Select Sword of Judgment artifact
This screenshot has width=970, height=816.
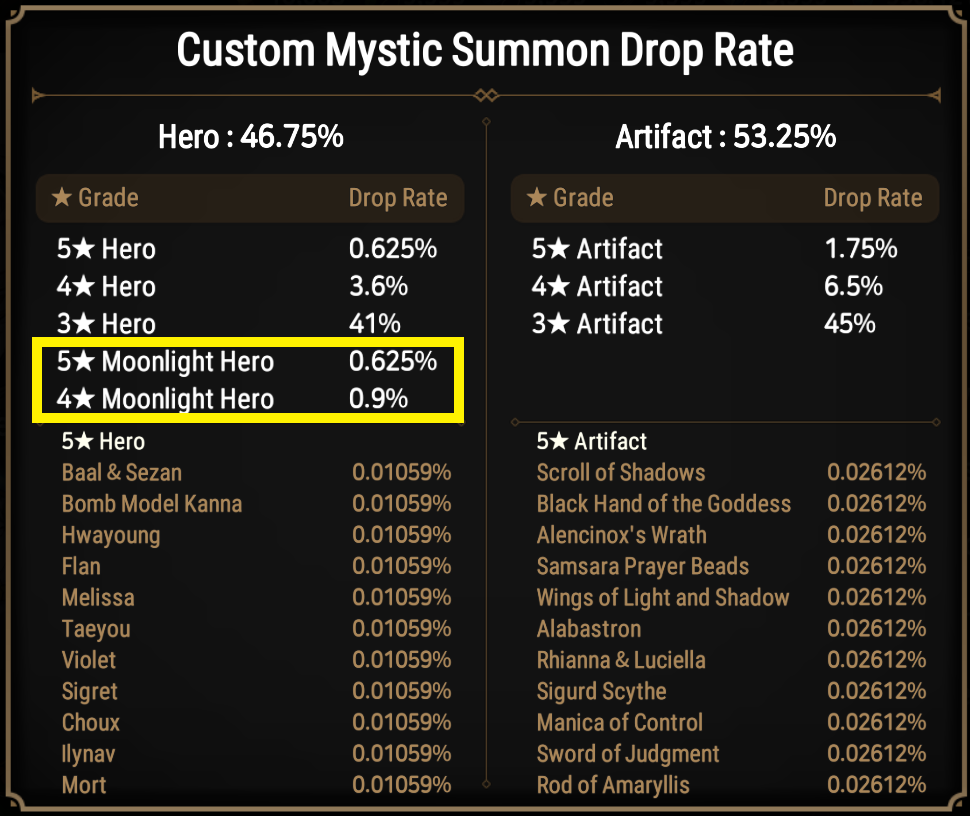point(628,754)
